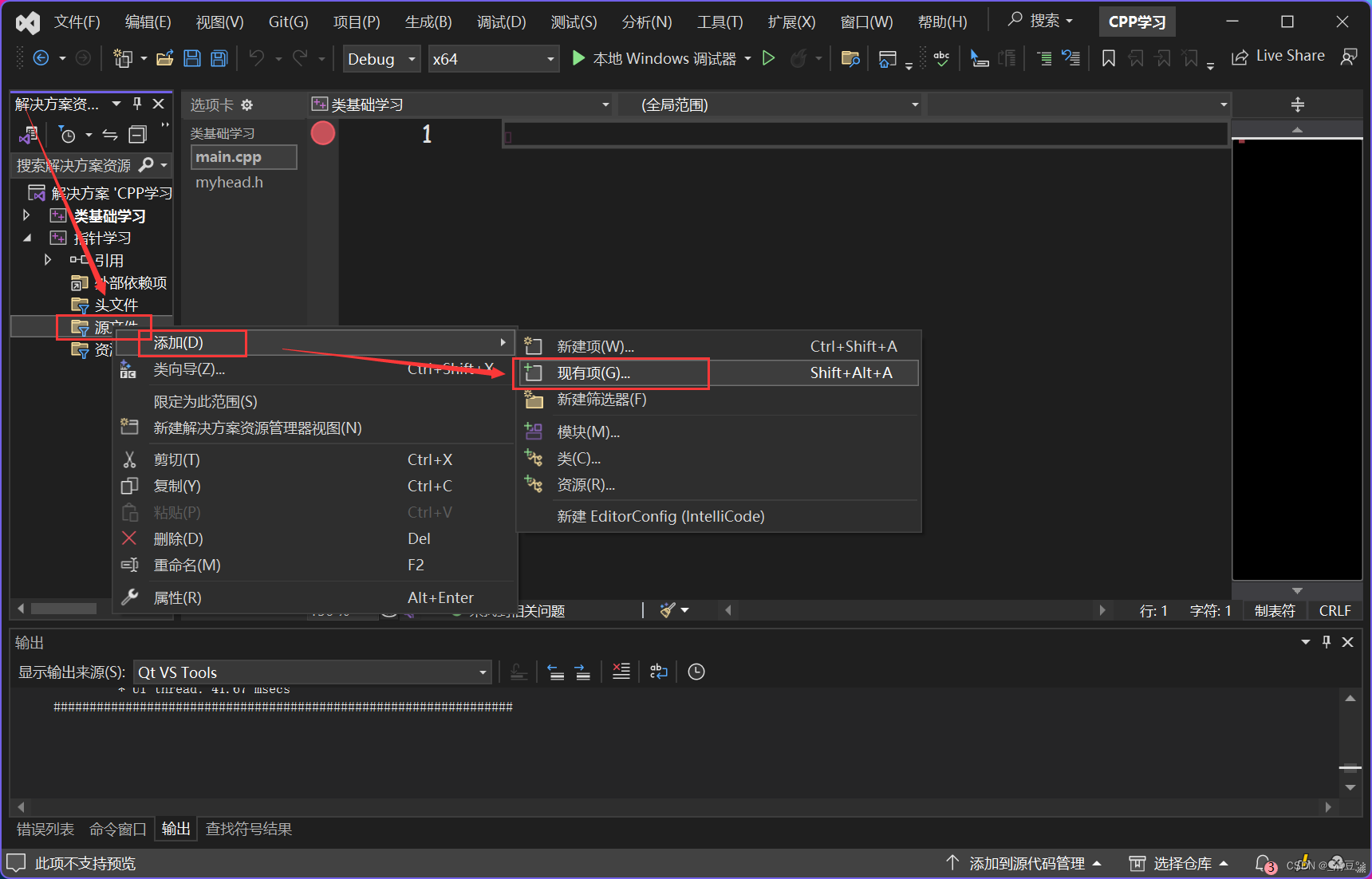The height and width of the screenshot is (879, 1372).
Task: Click 选择仓库 in status bar
Action: tap(1179, 864)
